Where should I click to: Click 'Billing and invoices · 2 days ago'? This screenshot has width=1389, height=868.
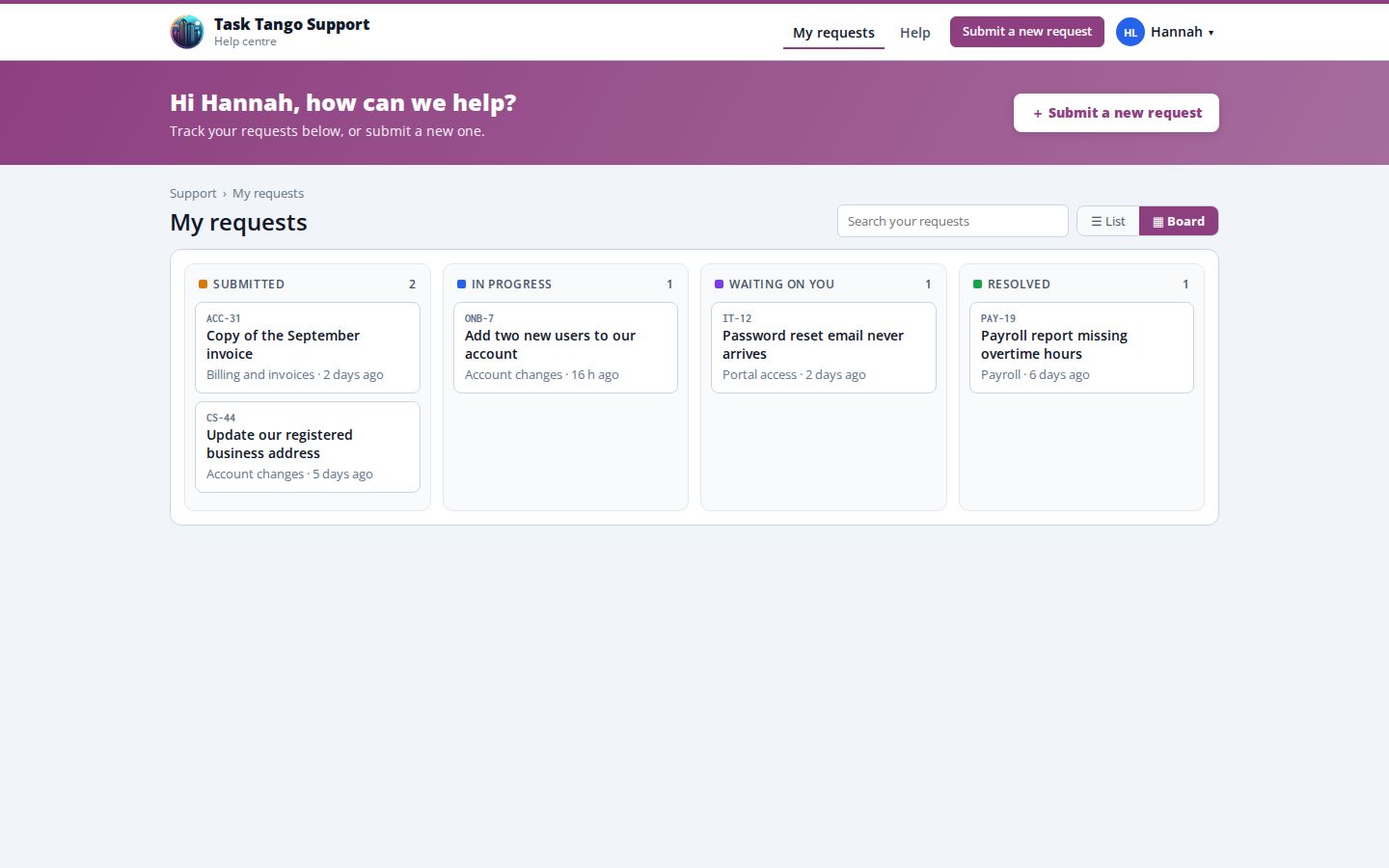tap(295, 375)
